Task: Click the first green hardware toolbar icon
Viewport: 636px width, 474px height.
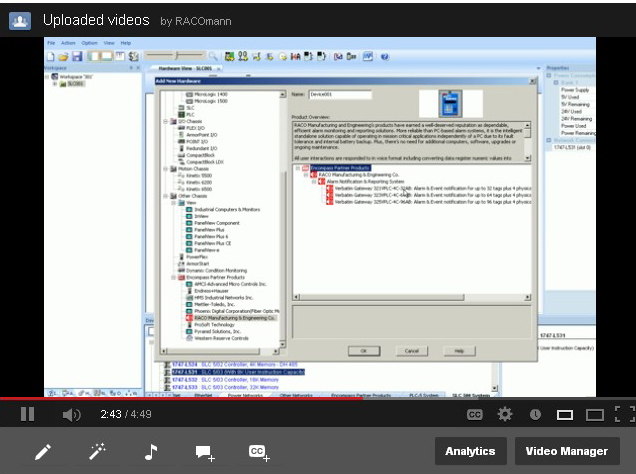Action: tap(229, 56)
